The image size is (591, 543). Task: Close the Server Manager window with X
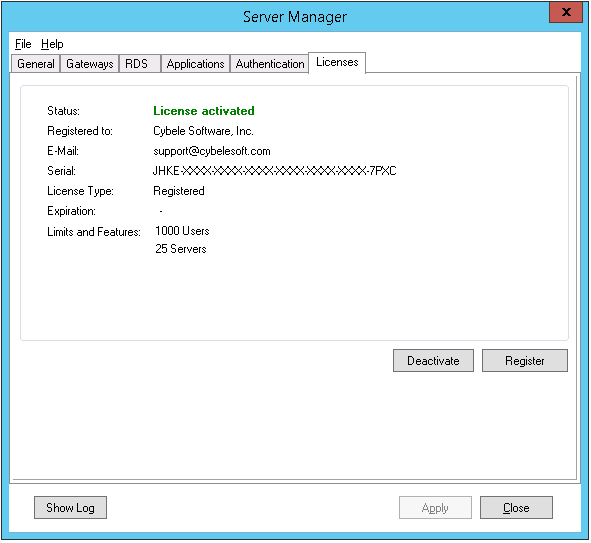pyautogui.click(x=566, y=12)
